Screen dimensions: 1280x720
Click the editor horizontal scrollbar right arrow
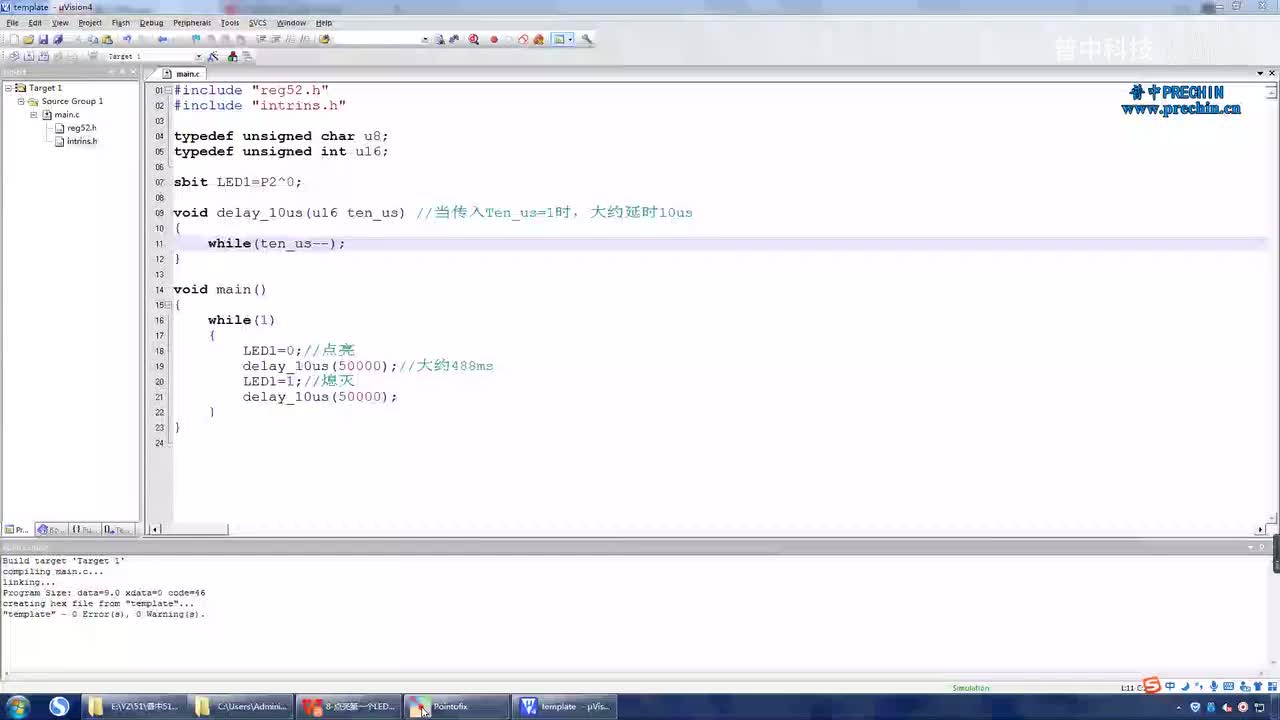(1261, 529)
